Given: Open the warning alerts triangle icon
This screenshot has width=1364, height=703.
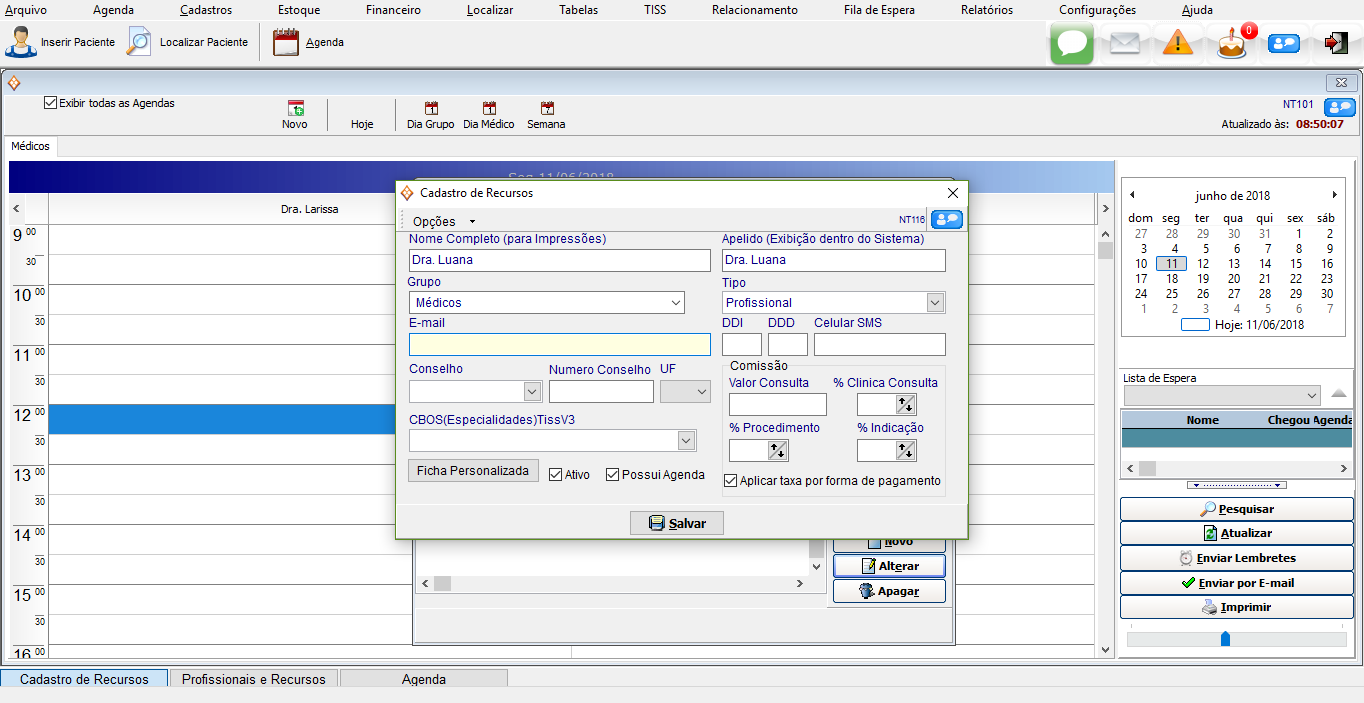Looking at the screenshot, I should tap(1178, 44).
